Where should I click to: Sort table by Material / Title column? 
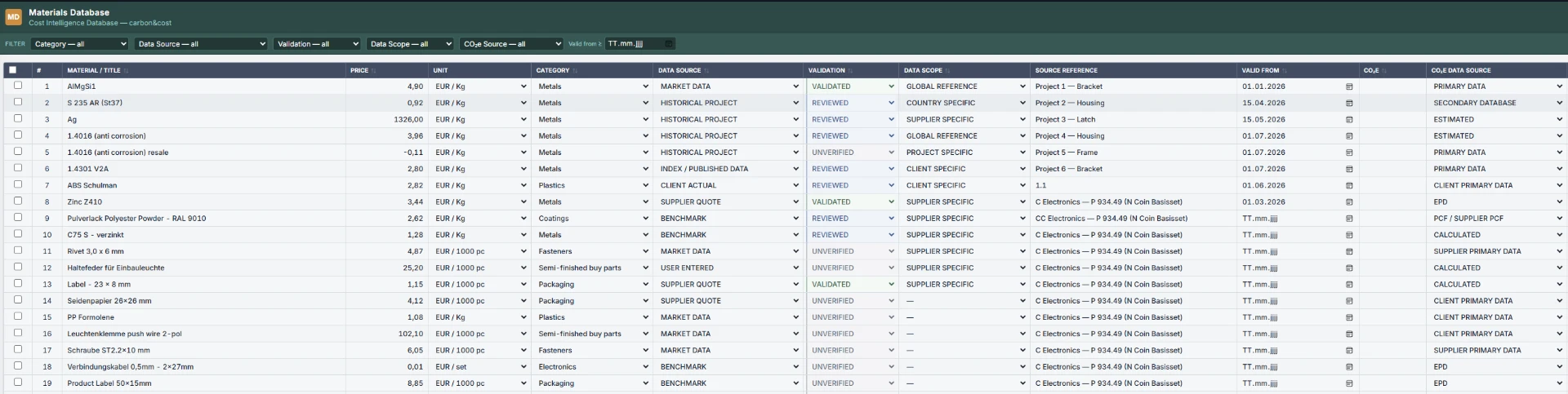(126, 71)
